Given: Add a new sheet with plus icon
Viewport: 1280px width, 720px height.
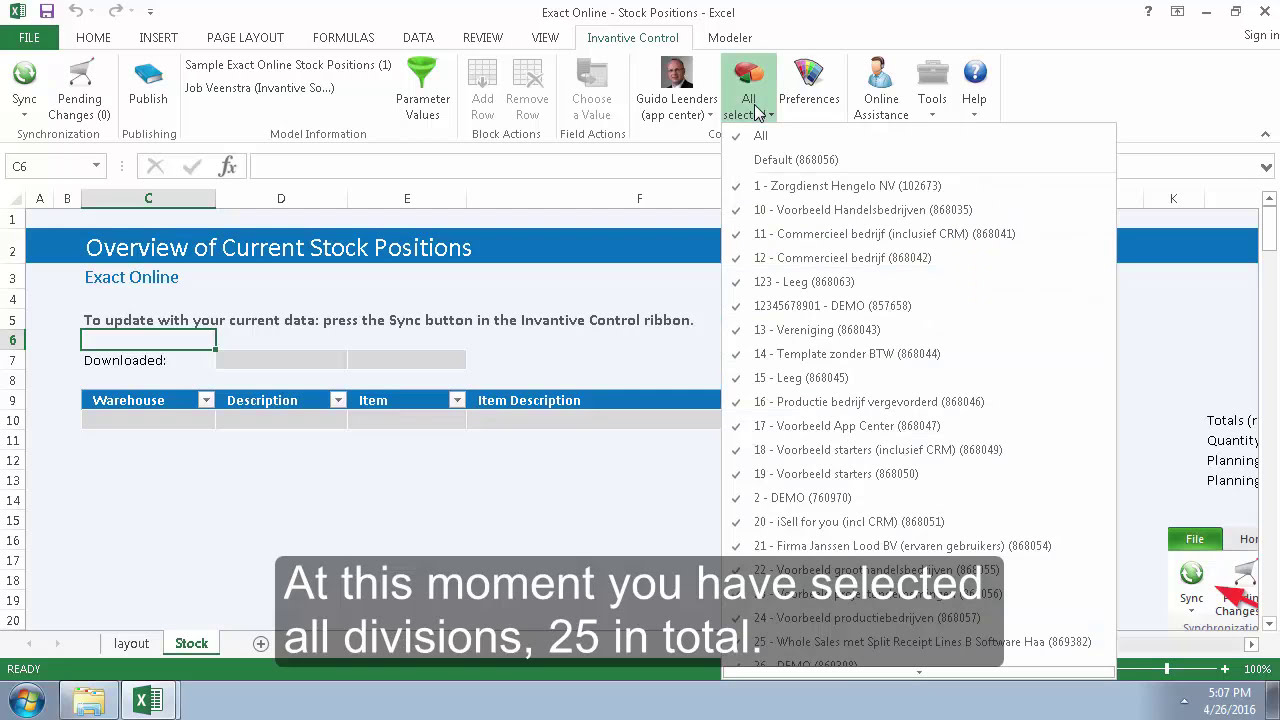Looking at the screenshot, I should 261,644.
